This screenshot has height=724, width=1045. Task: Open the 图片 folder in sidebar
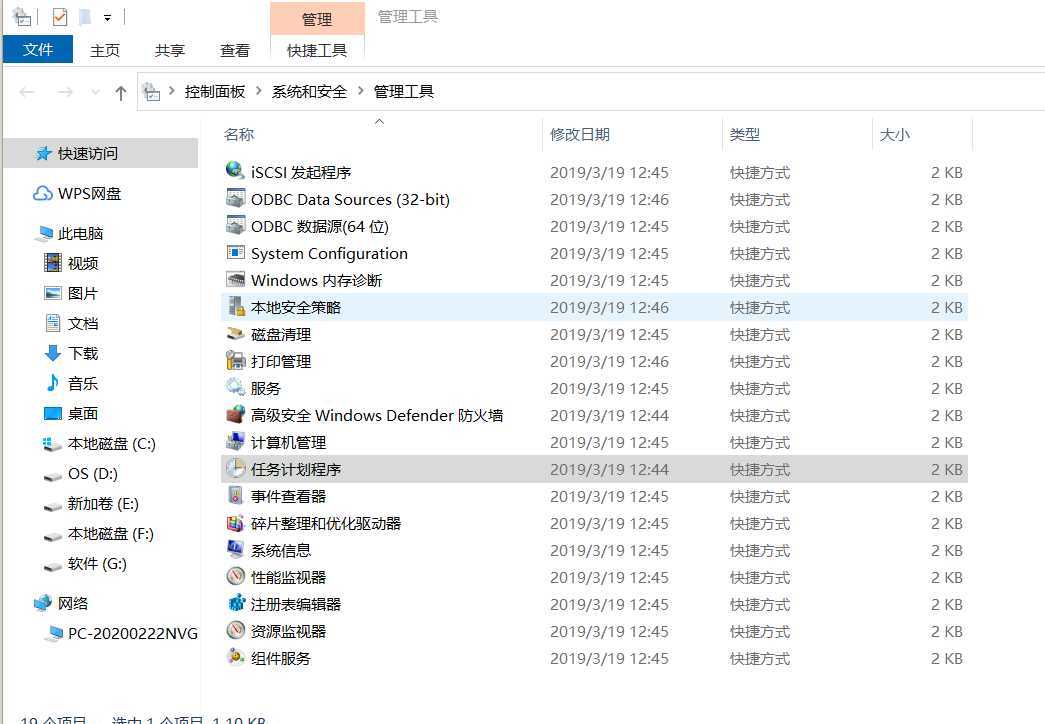(x=83, y=293)
